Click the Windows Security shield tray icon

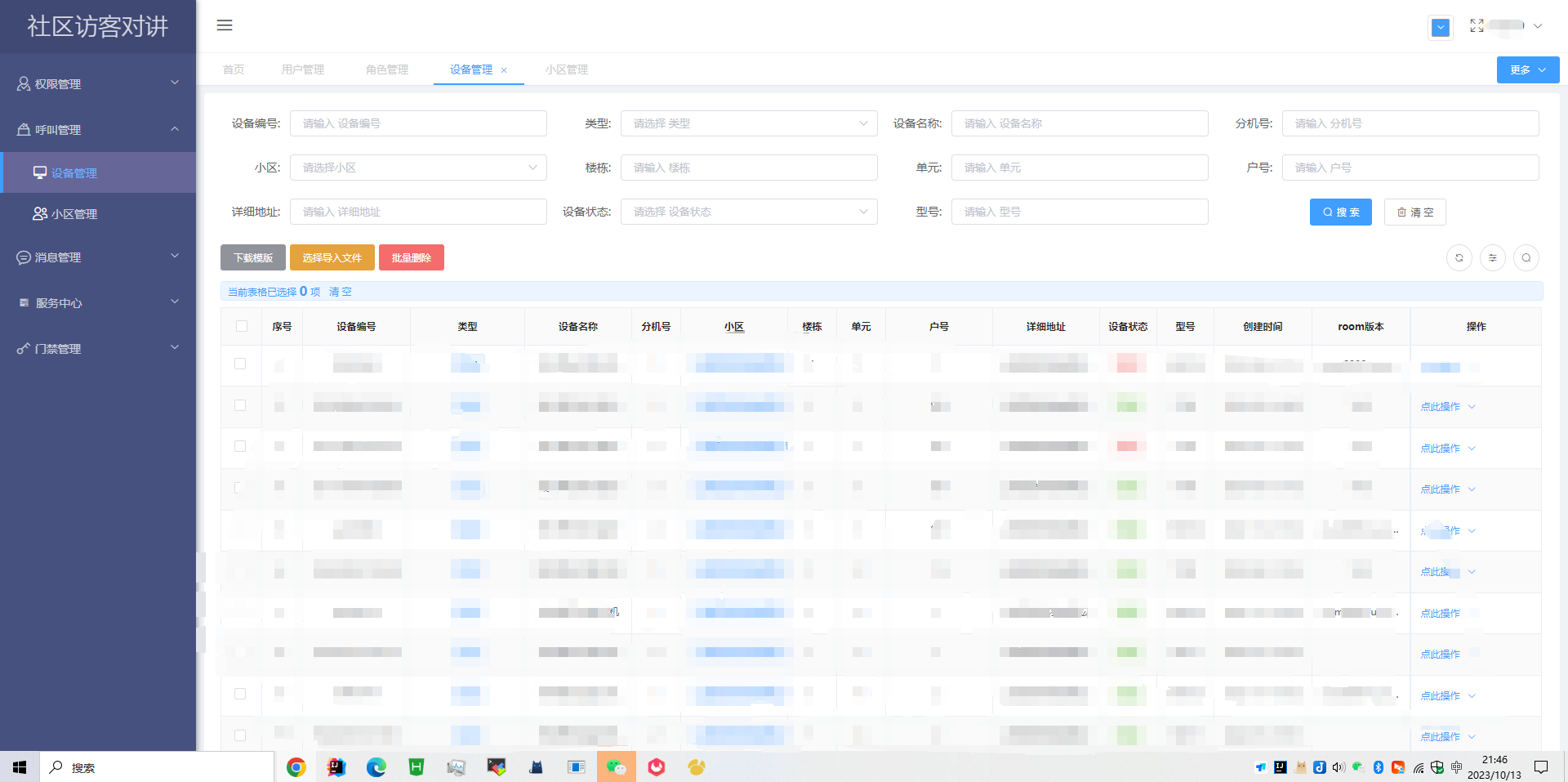pyautogui.click(x=1437, y=767)
